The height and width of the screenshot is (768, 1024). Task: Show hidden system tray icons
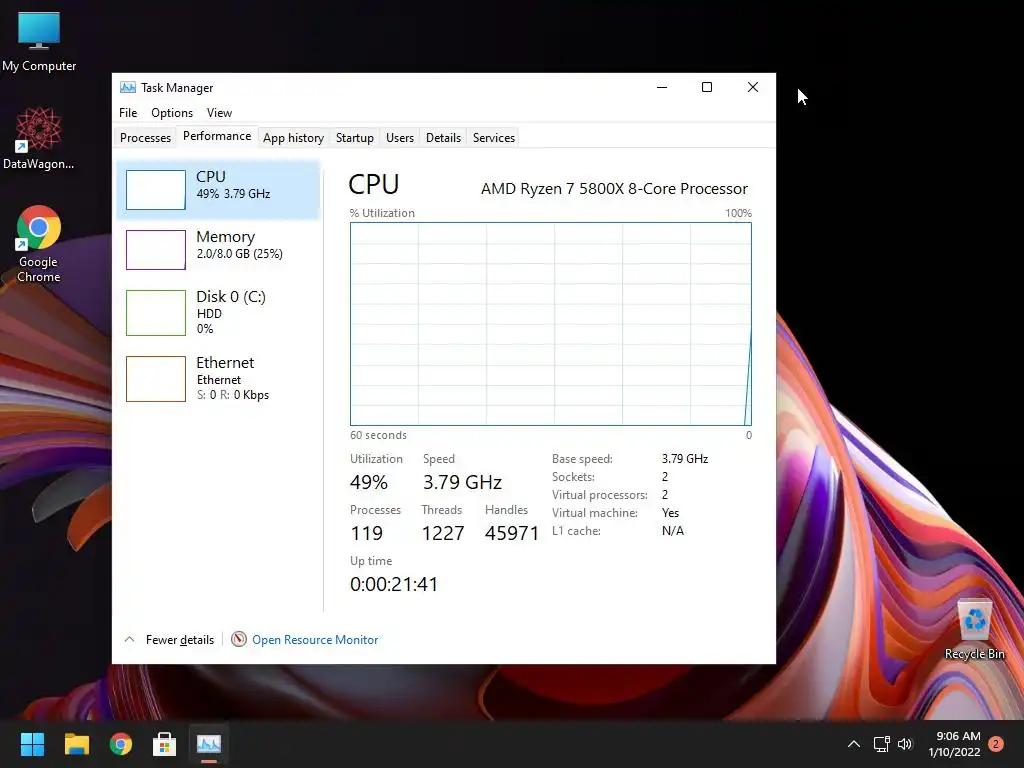[x=854, y=744]
